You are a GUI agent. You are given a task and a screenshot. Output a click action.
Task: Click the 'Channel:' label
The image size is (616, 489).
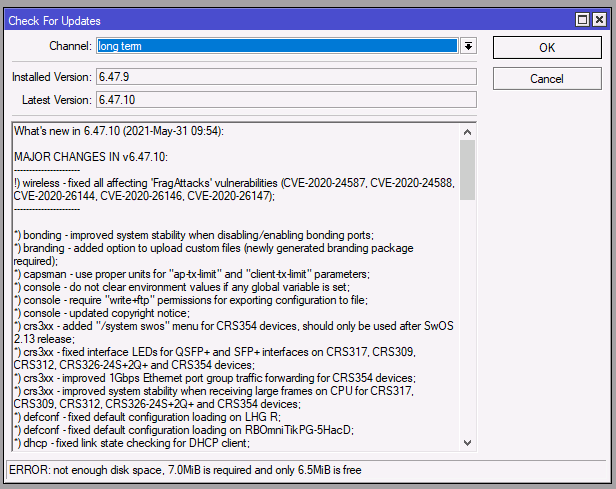[70, 46]
